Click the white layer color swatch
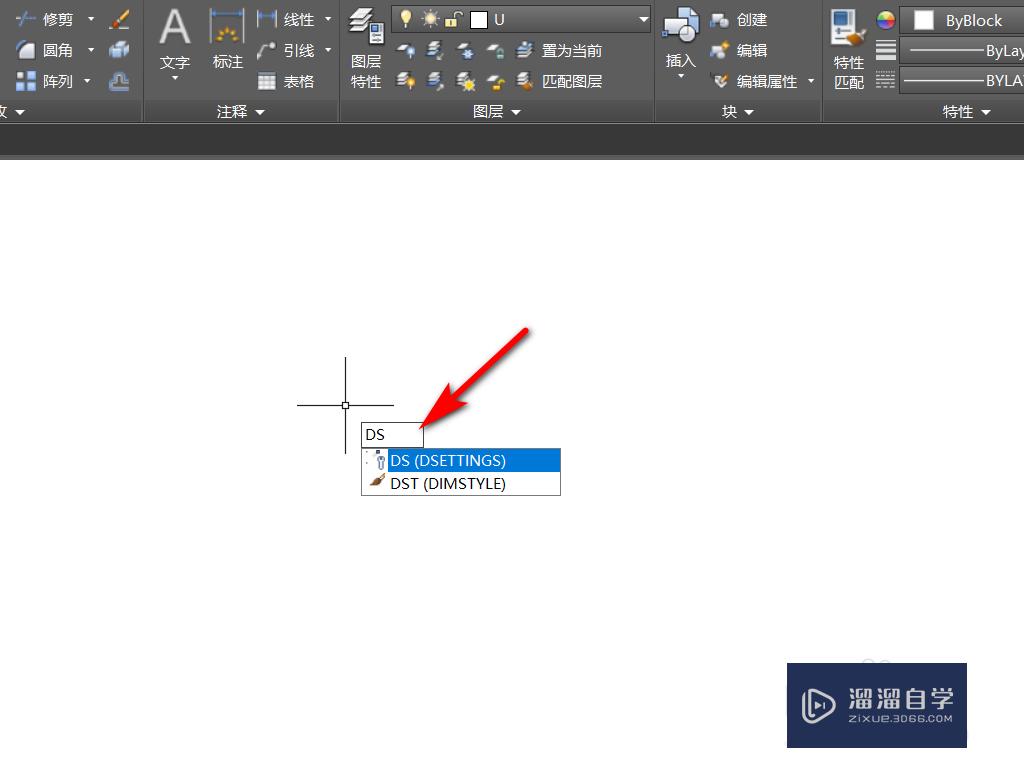The image size is (1024, 768). click(479, 20)
